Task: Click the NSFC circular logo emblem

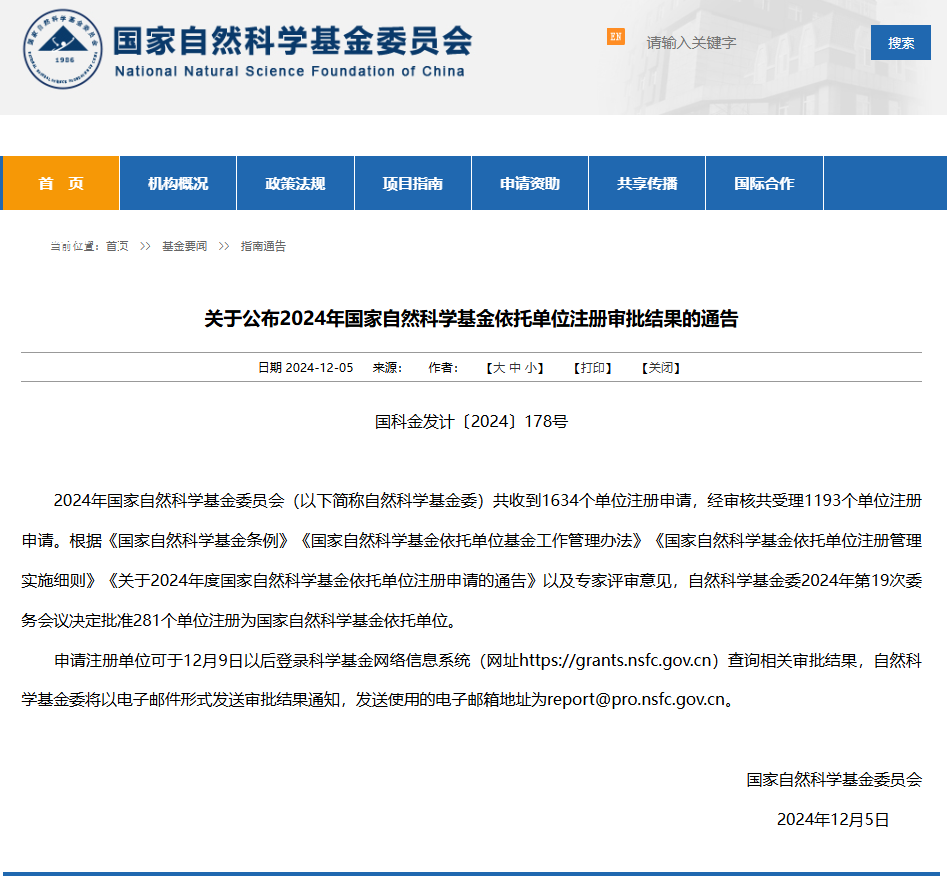Action: point(62,50)
